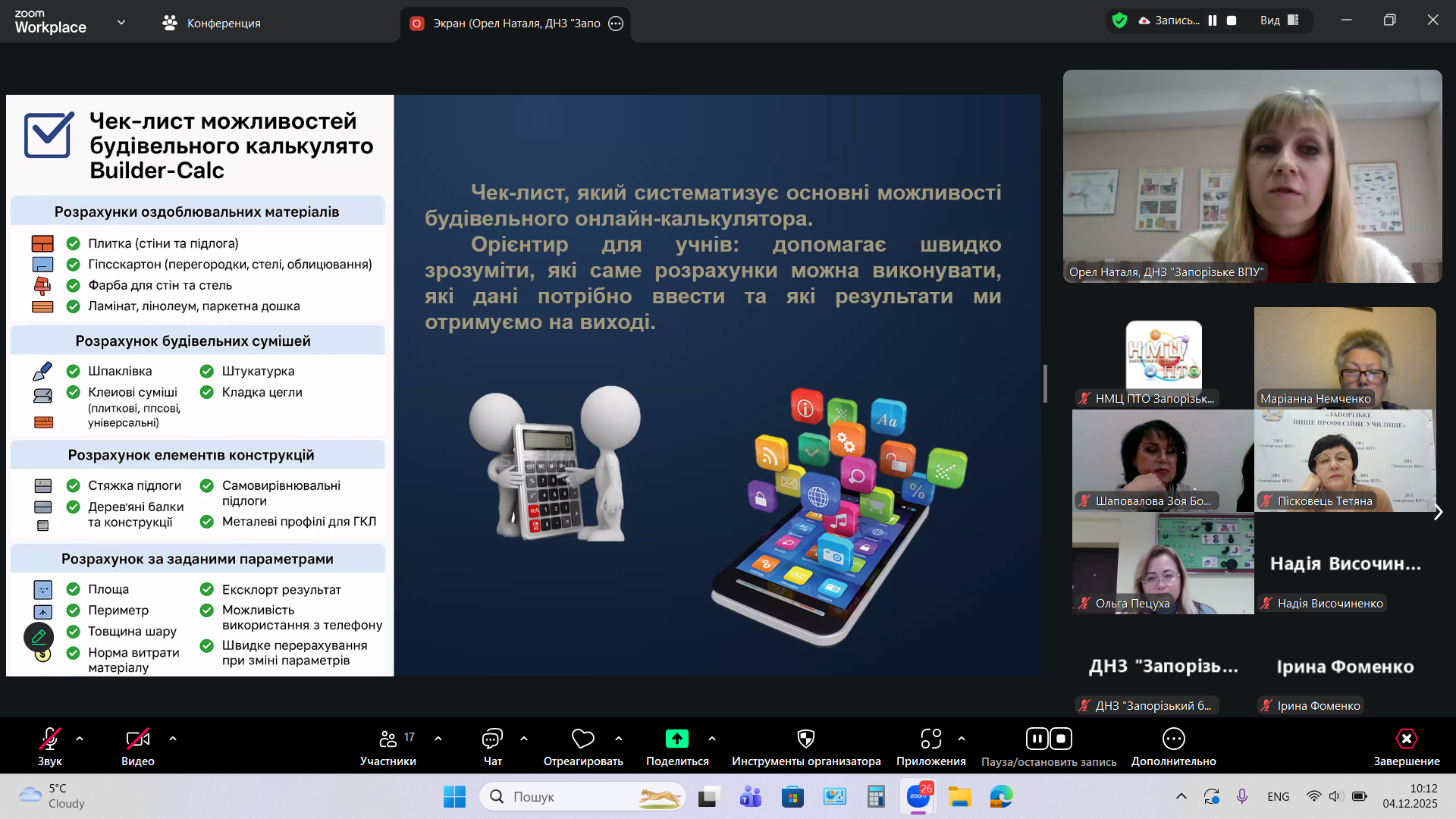The width and height of the screenshot is (1456, 819).
Task: Select Маріанна Немченко video tile
Action: (x=1345, y=359)
